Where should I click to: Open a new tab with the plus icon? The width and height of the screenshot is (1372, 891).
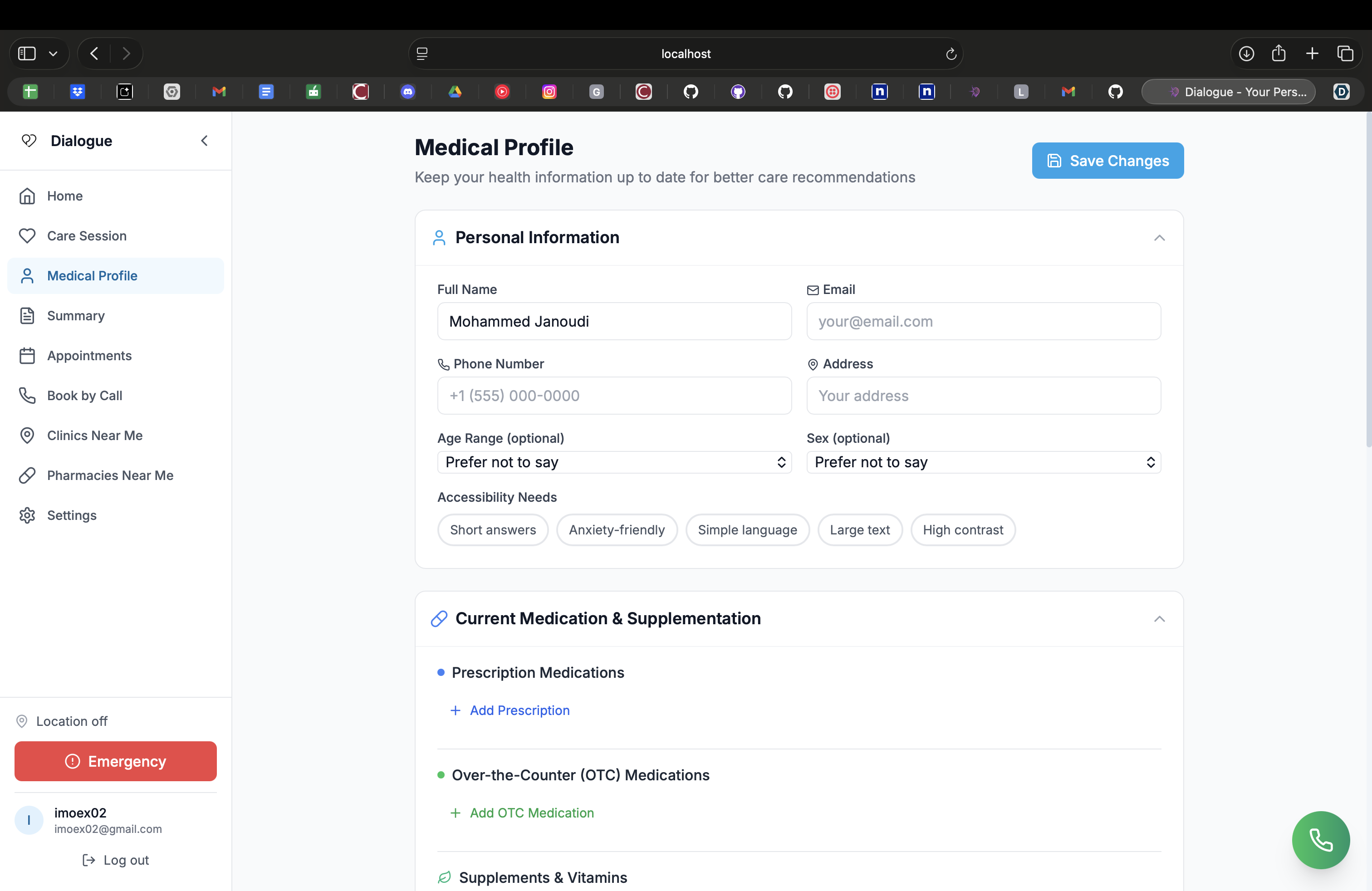pyautogui.click(x=1312, y=54)
